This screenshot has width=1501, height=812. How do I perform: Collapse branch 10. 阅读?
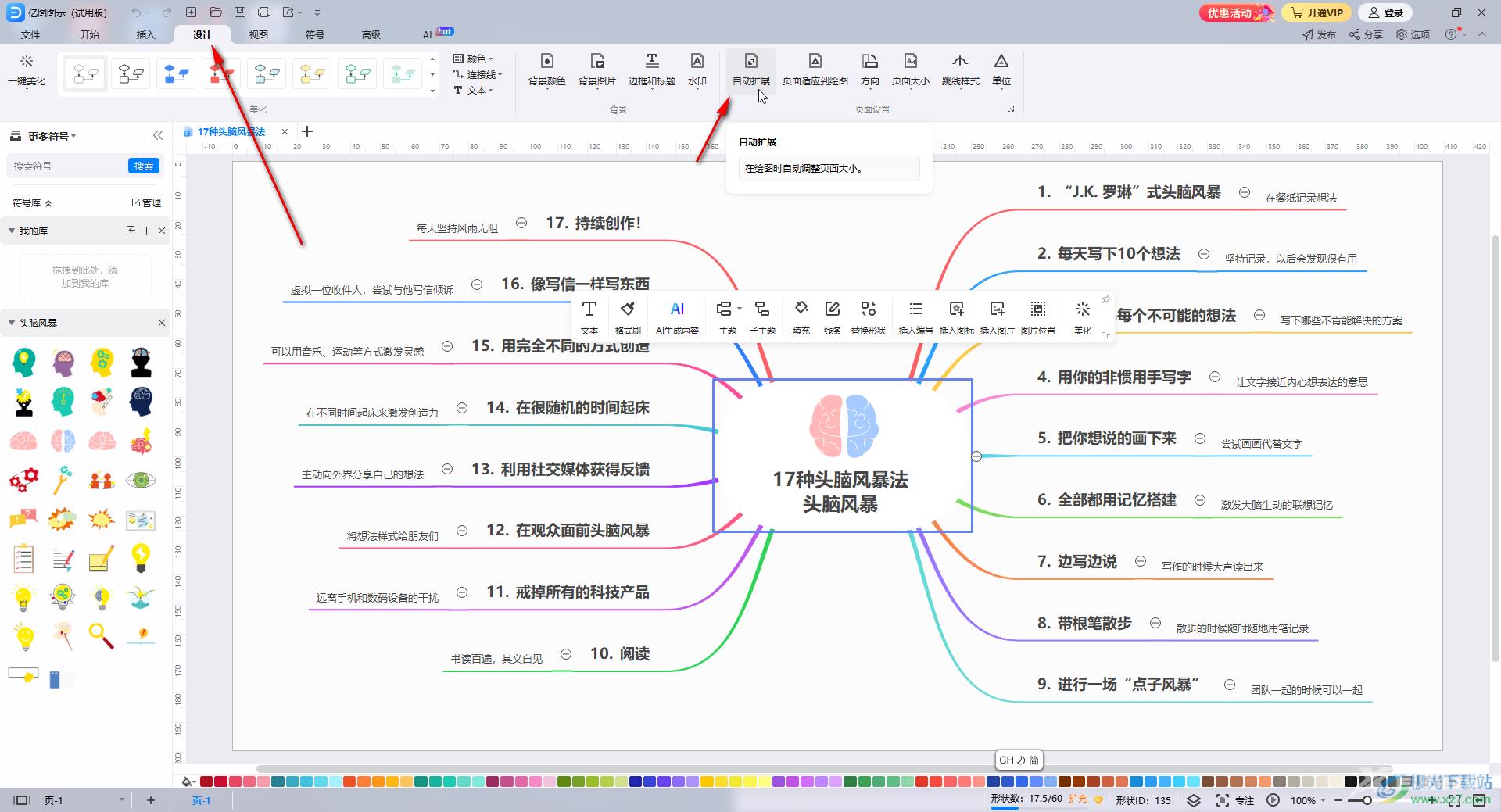[566, 653]
